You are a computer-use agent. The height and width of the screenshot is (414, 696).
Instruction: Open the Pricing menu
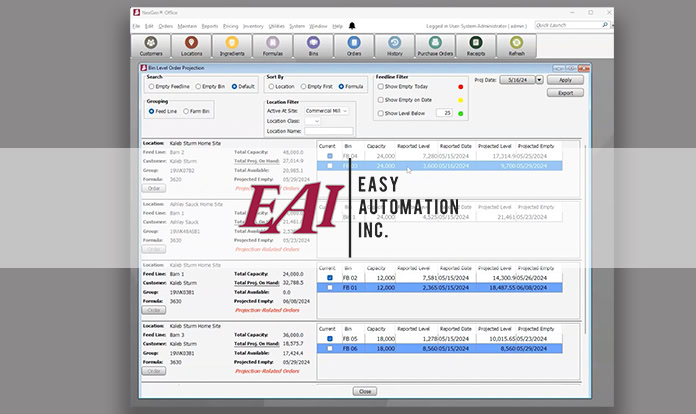tap(230, 26)
